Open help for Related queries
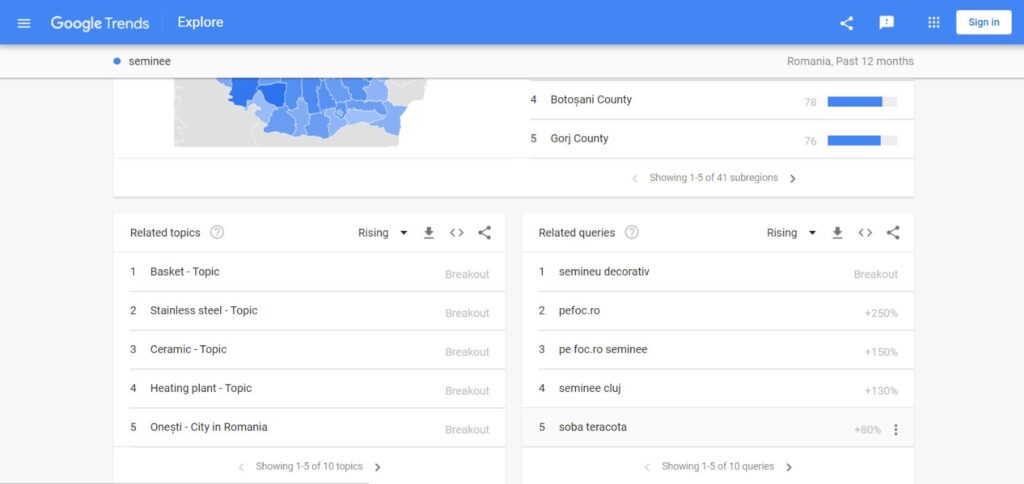The width and height of the screenshot is (1024, 484). pos(632,233)
